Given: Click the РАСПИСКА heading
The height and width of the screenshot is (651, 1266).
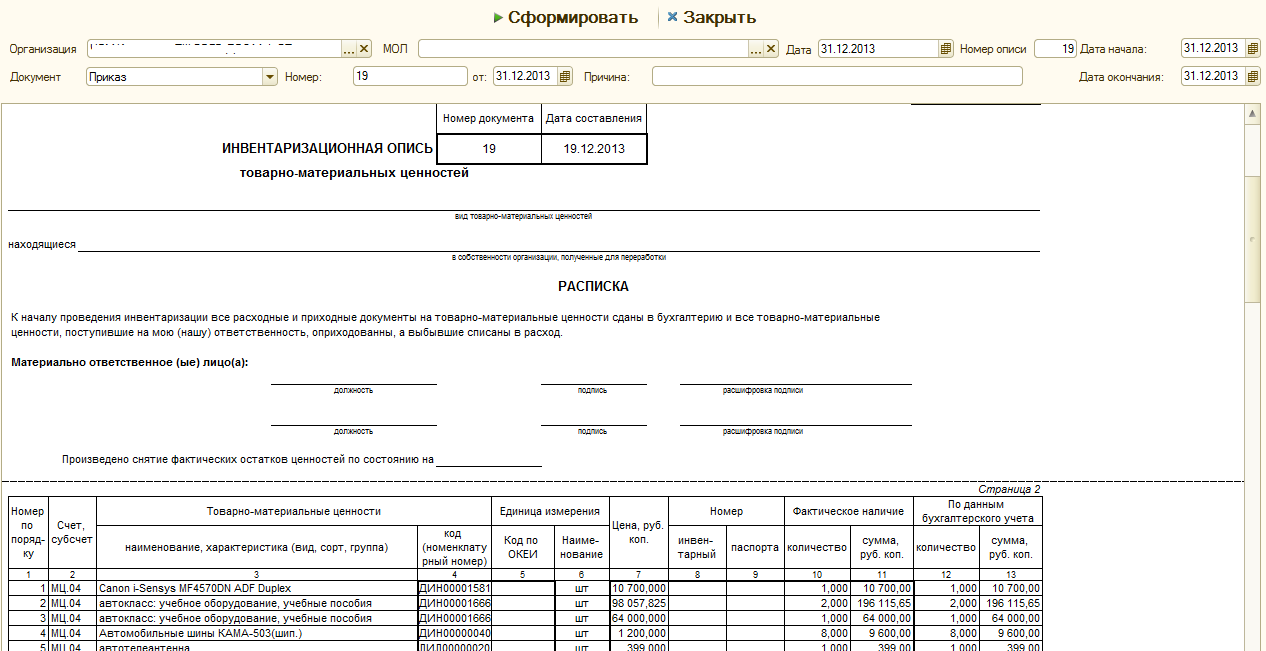Looking at the screenshot, I should pos(593,286).
